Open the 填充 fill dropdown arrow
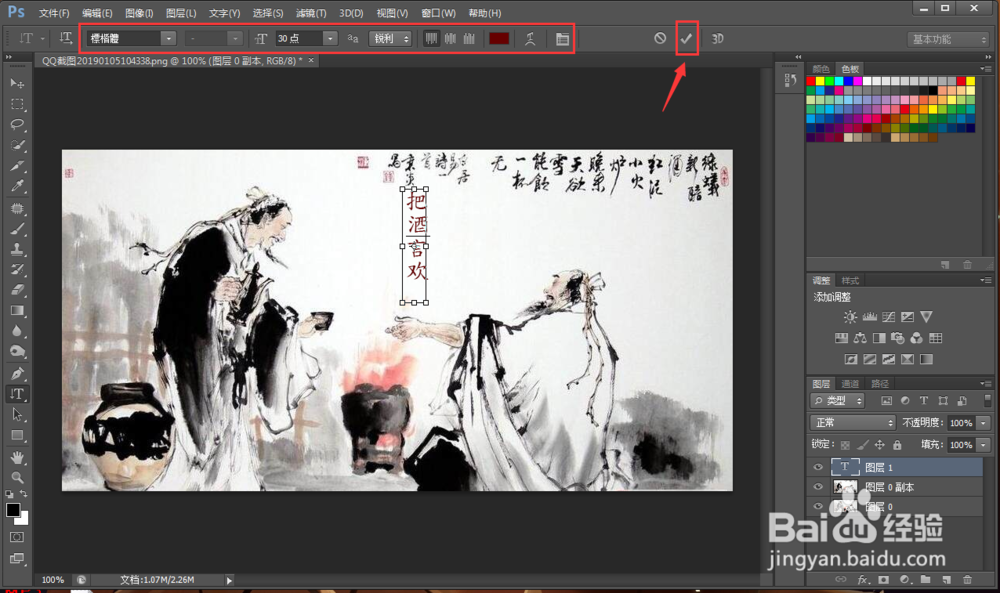 coord(983,444)
